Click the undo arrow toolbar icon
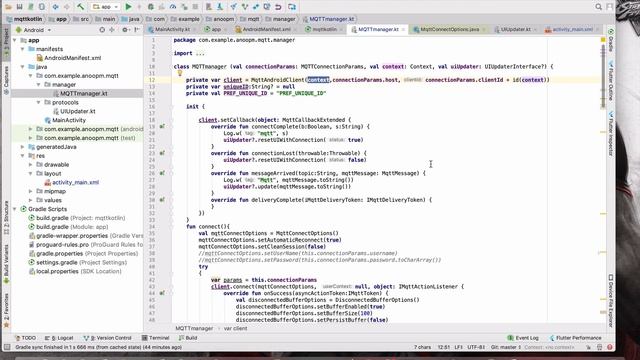Viewport: 640px width, 360px height. tap(278, 7)
